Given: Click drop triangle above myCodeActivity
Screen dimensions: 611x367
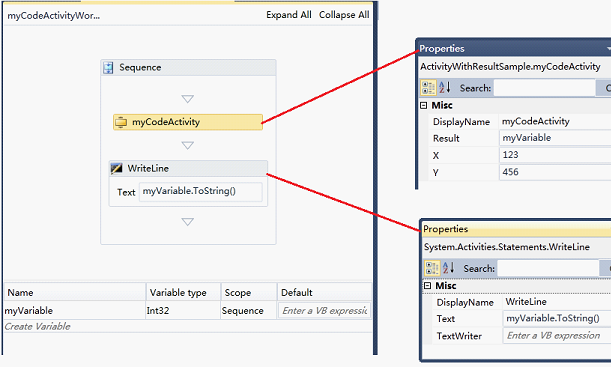Looking at the screenshot, I should [187, 99].
